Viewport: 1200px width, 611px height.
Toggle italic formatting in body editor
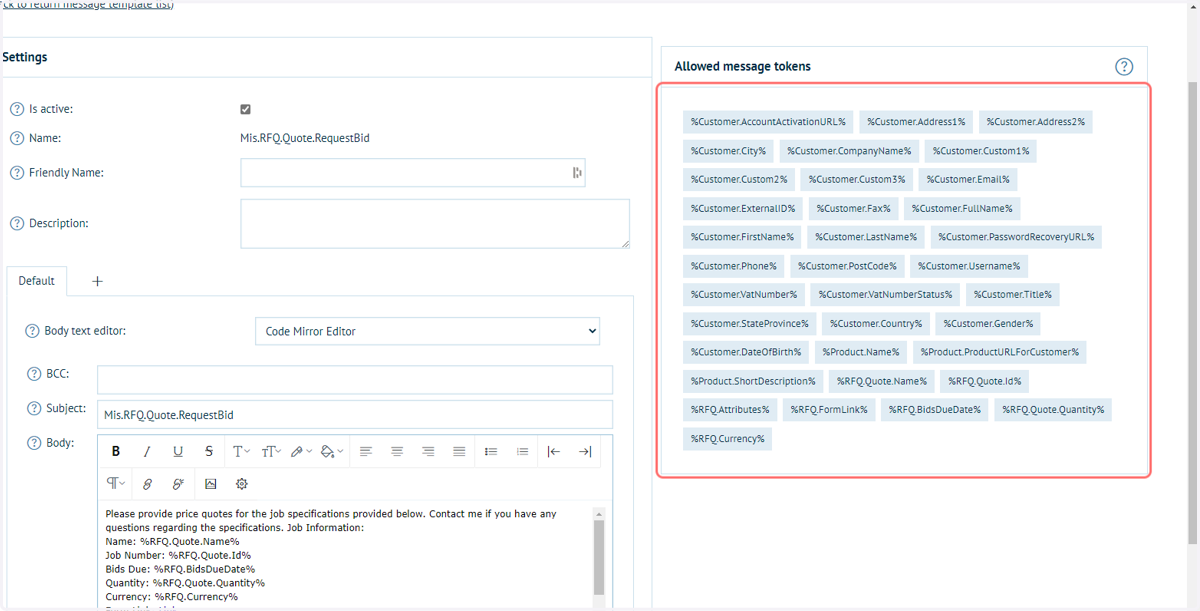147,452
